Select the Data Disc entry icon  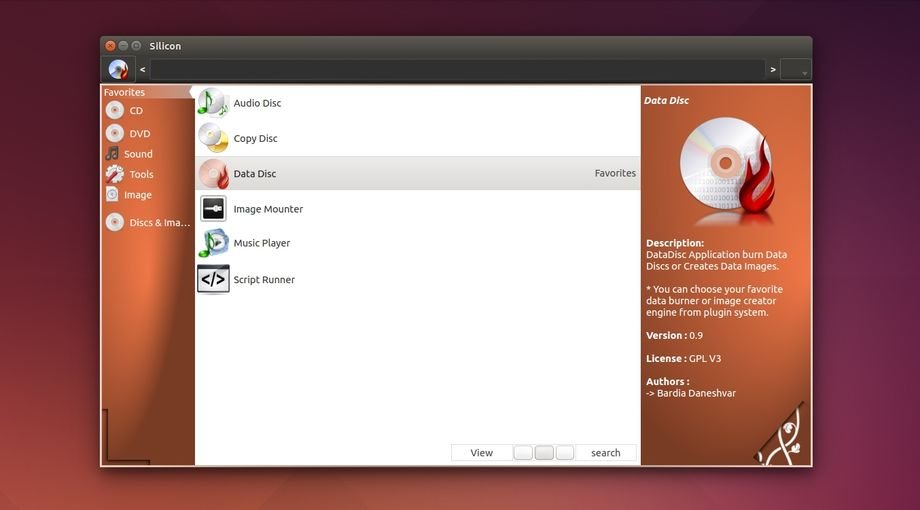(213, 174)
